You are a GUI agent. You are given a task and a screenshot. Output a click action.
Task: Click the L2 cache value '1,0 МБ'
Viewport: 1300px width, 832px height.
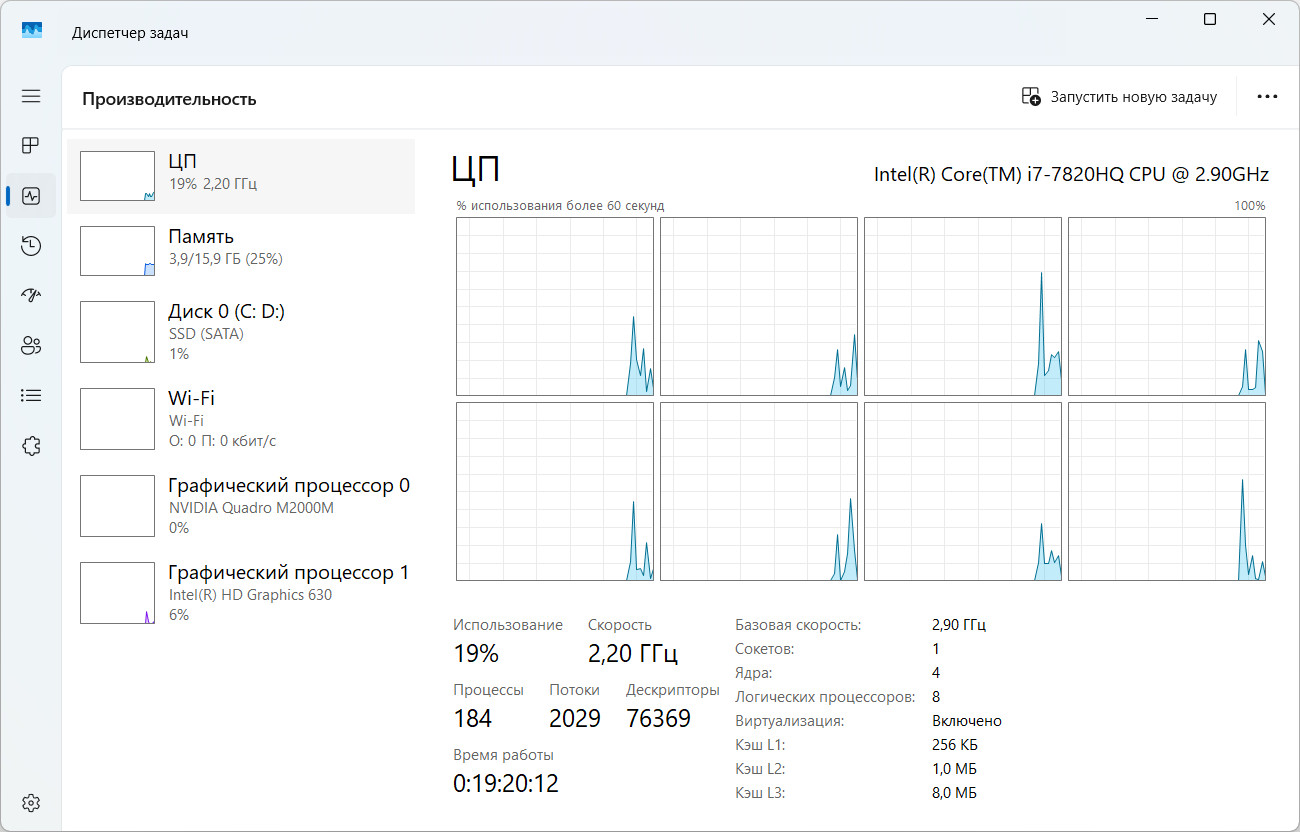pos(954,769)
